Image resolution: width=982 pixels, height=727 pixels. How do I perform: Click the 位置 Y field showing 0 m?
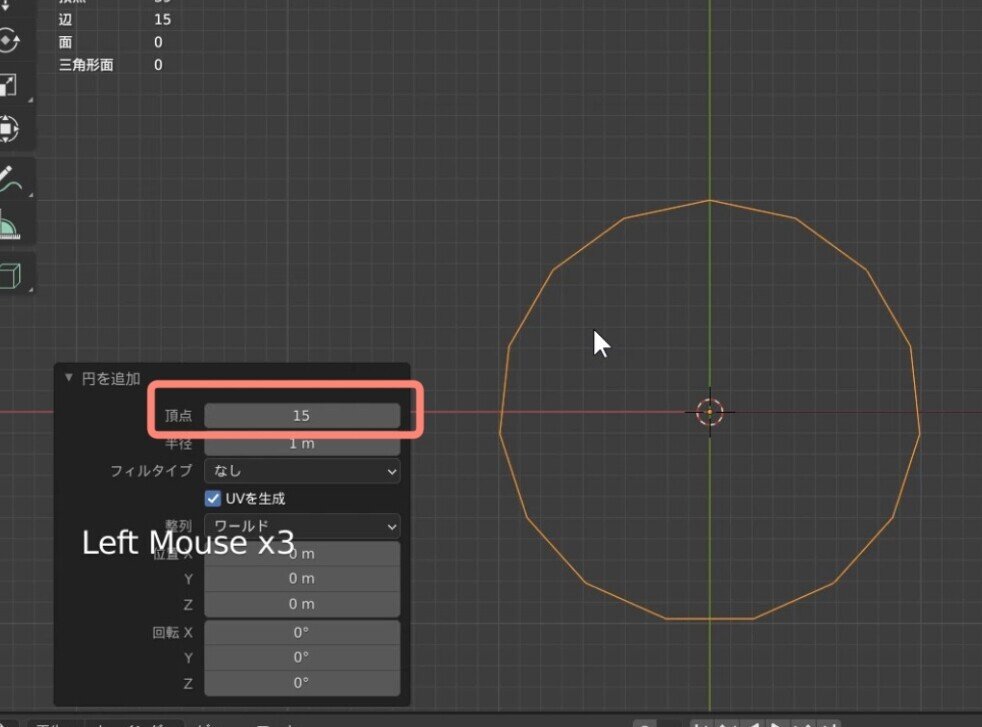coord(302,579)
